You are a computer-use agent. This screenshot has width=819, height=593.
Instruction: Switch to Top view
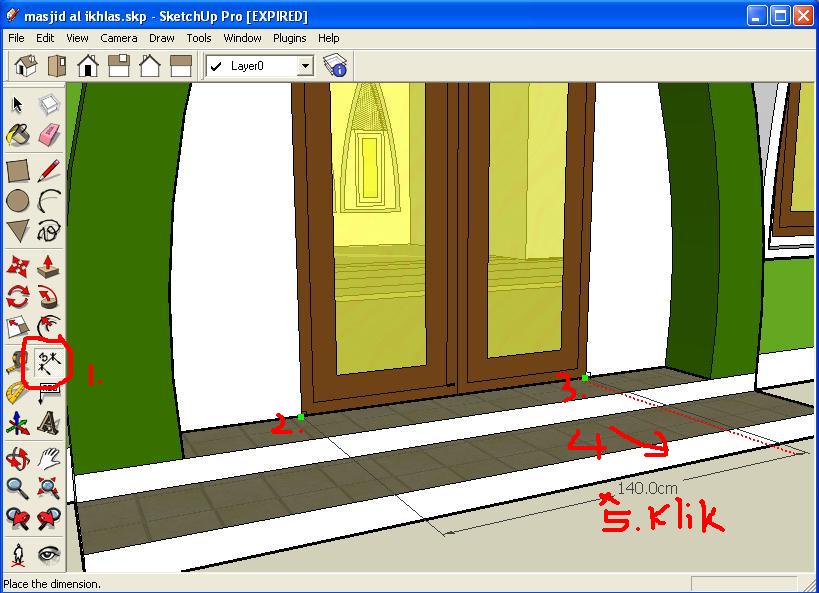point(57,66)
